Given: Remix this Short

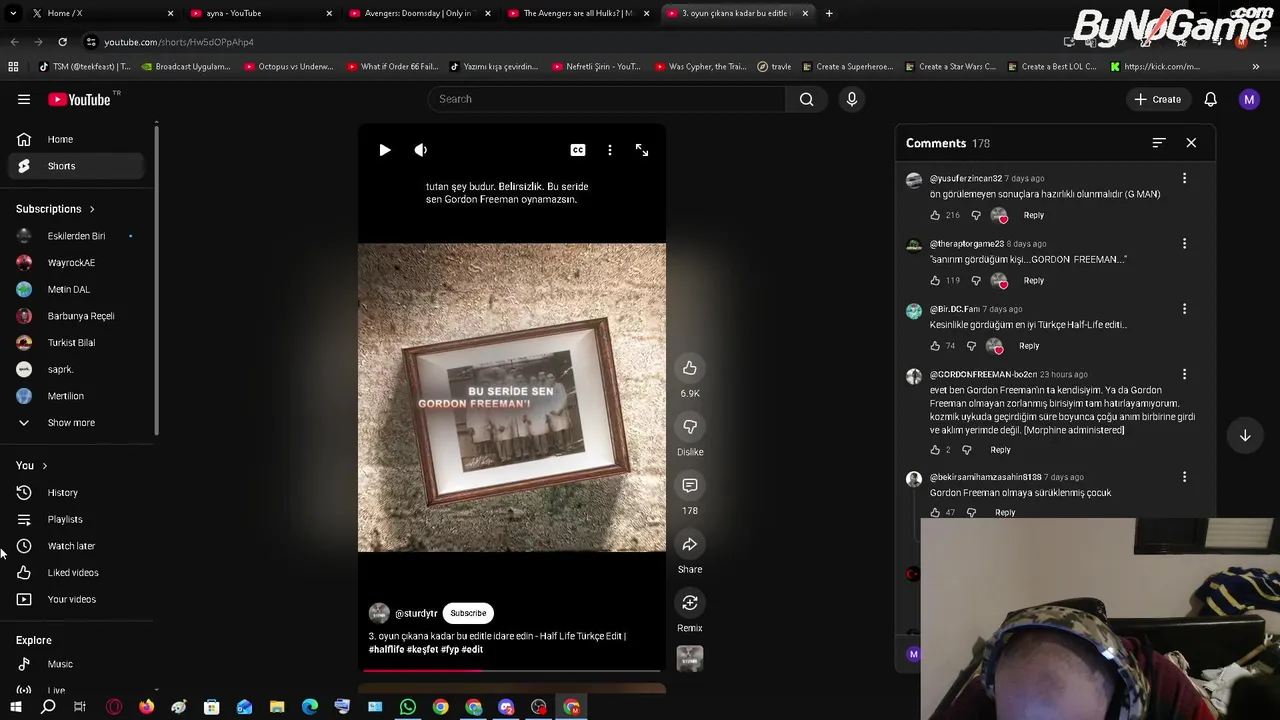Looking at the screenshot, I should 690,603.
